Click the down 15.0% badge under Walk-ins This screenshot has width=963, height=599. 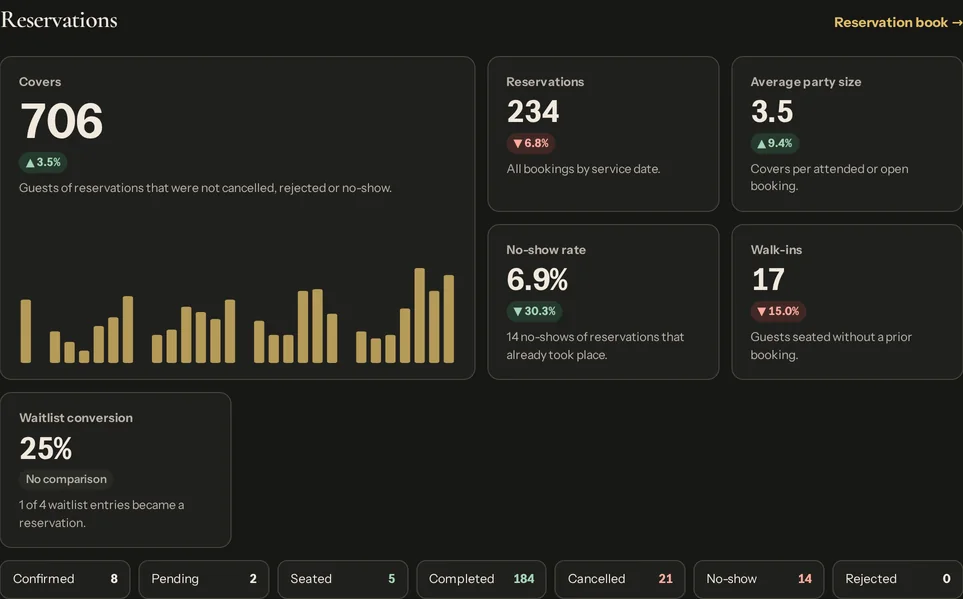point(778,311)
